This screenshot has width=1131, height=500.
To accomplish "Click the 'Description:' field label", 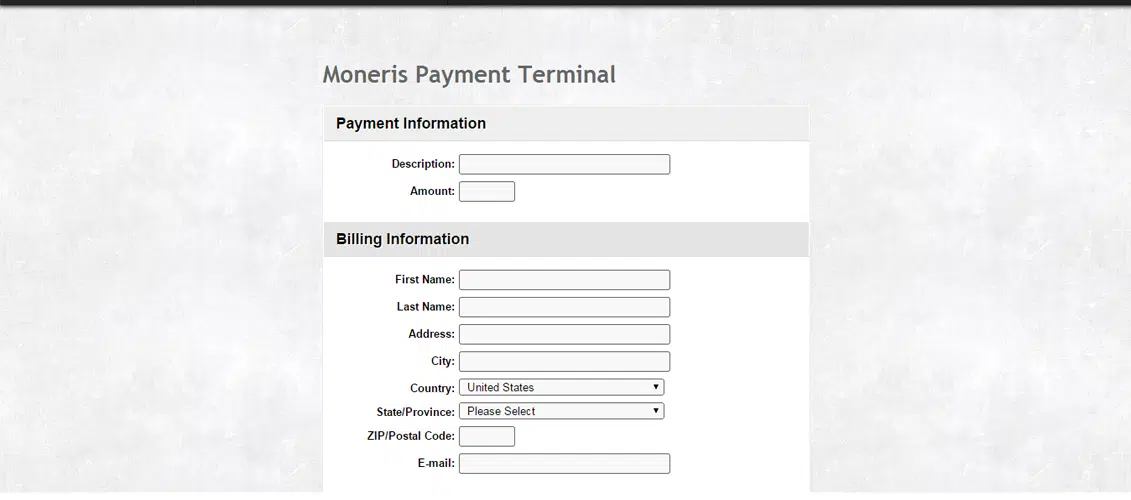I will click(x=423, y=164).
